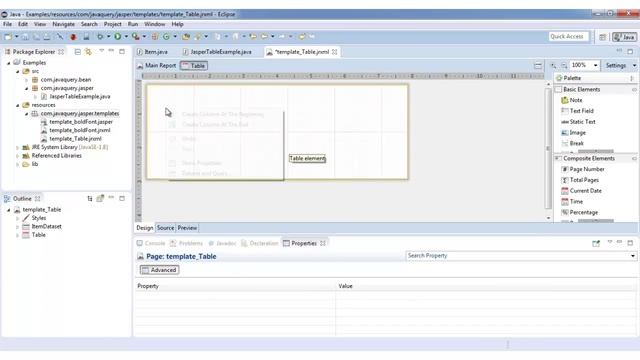Select the Static Text palette element
The image size is (640, 360).
(578, 122)
